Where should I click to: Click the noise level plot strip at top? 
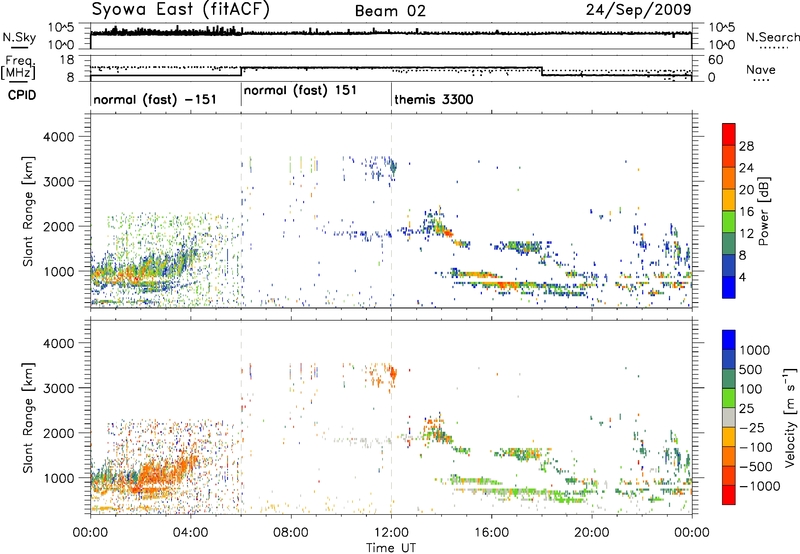391,36
